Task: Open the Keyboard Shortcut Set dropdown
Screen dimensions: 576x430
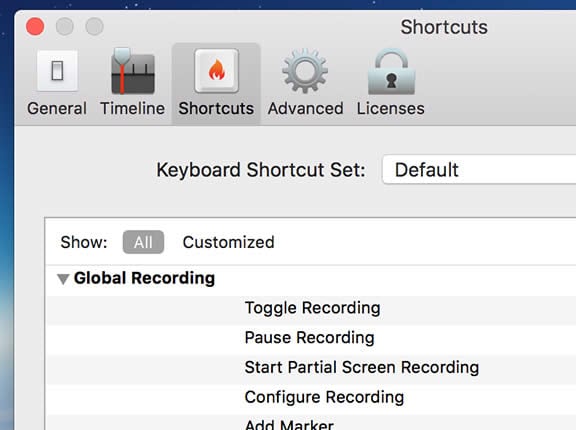Action: [479, 170]
